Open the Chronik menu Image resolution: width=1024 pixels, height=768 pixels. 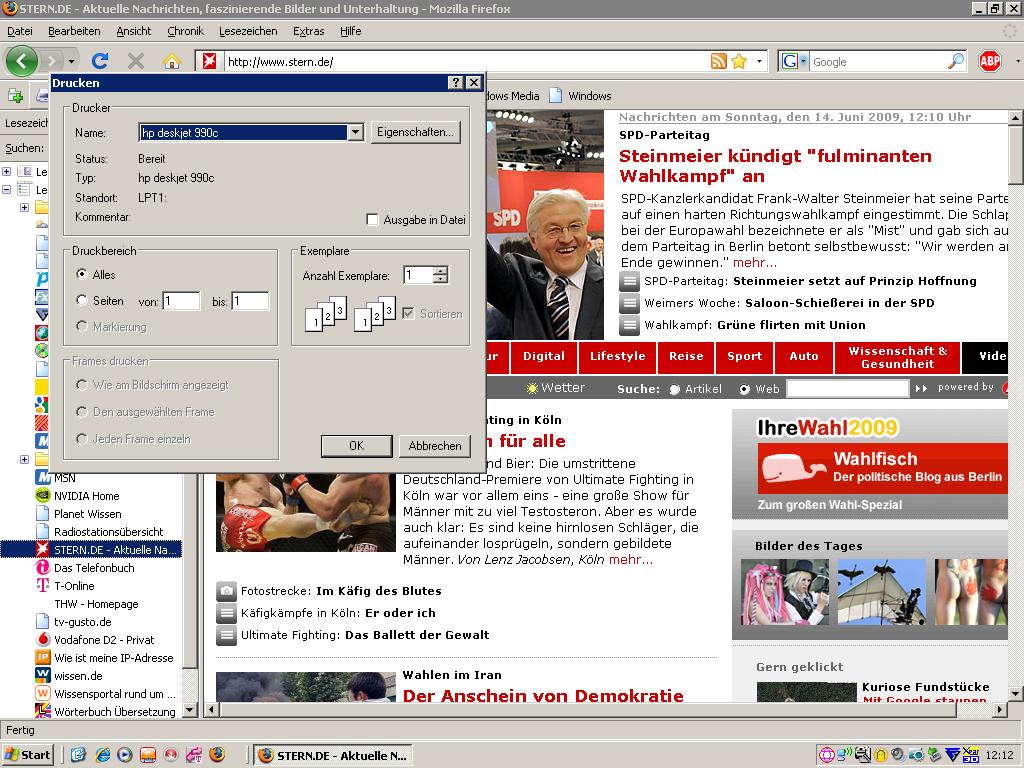[x=185, y=31]
